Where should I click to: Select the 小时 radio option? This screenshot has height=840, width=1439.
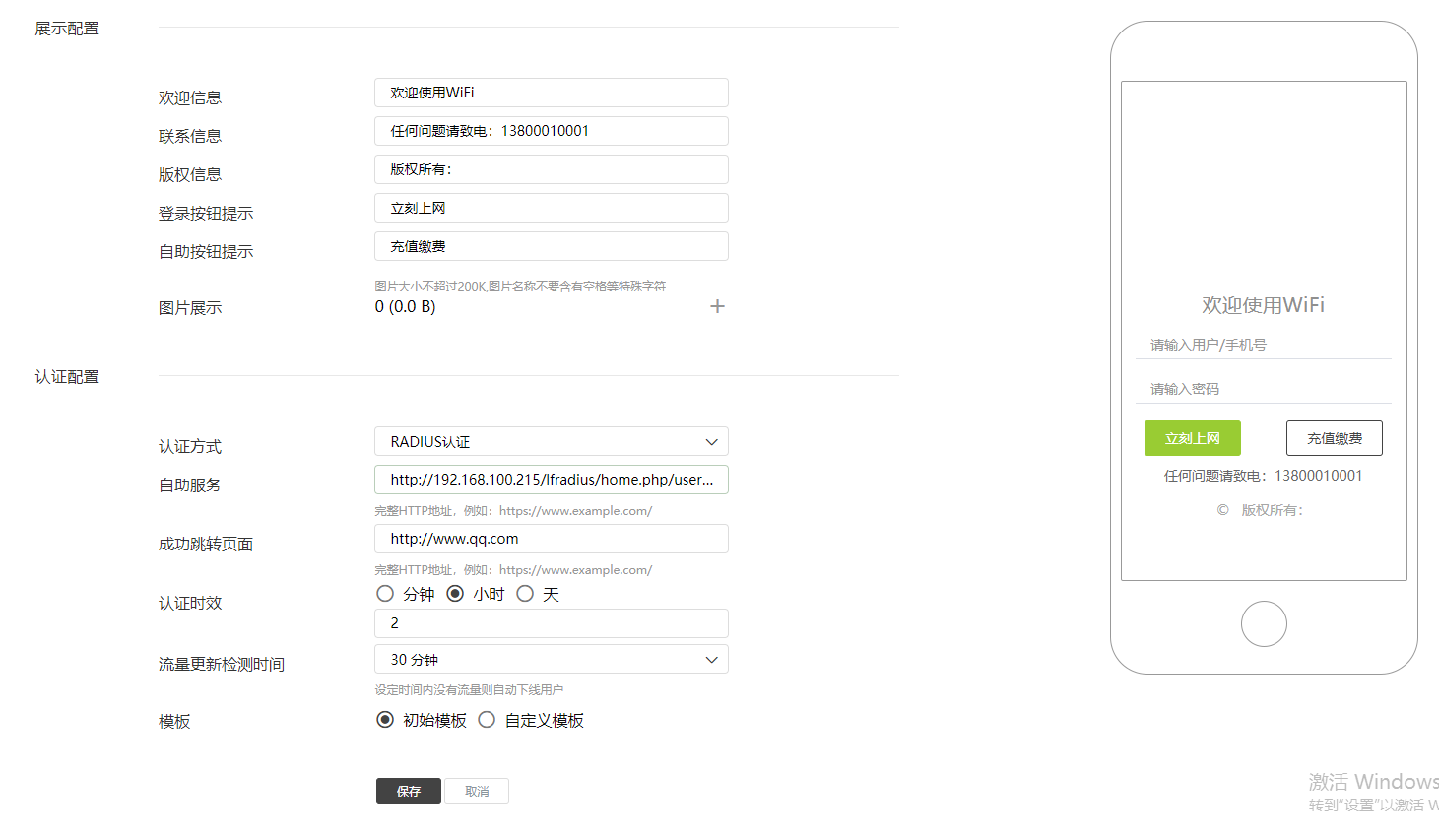click(x=455, y=594)
